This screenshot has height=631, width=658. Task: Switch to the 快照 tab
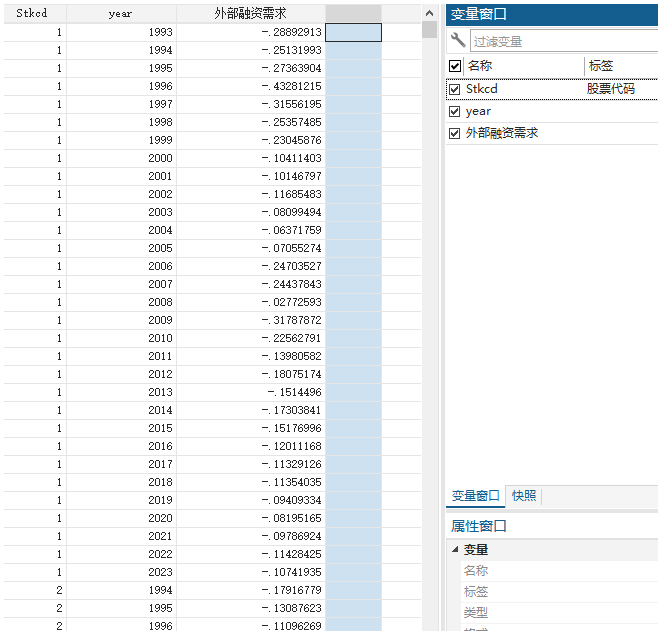[x=524, y=495]
